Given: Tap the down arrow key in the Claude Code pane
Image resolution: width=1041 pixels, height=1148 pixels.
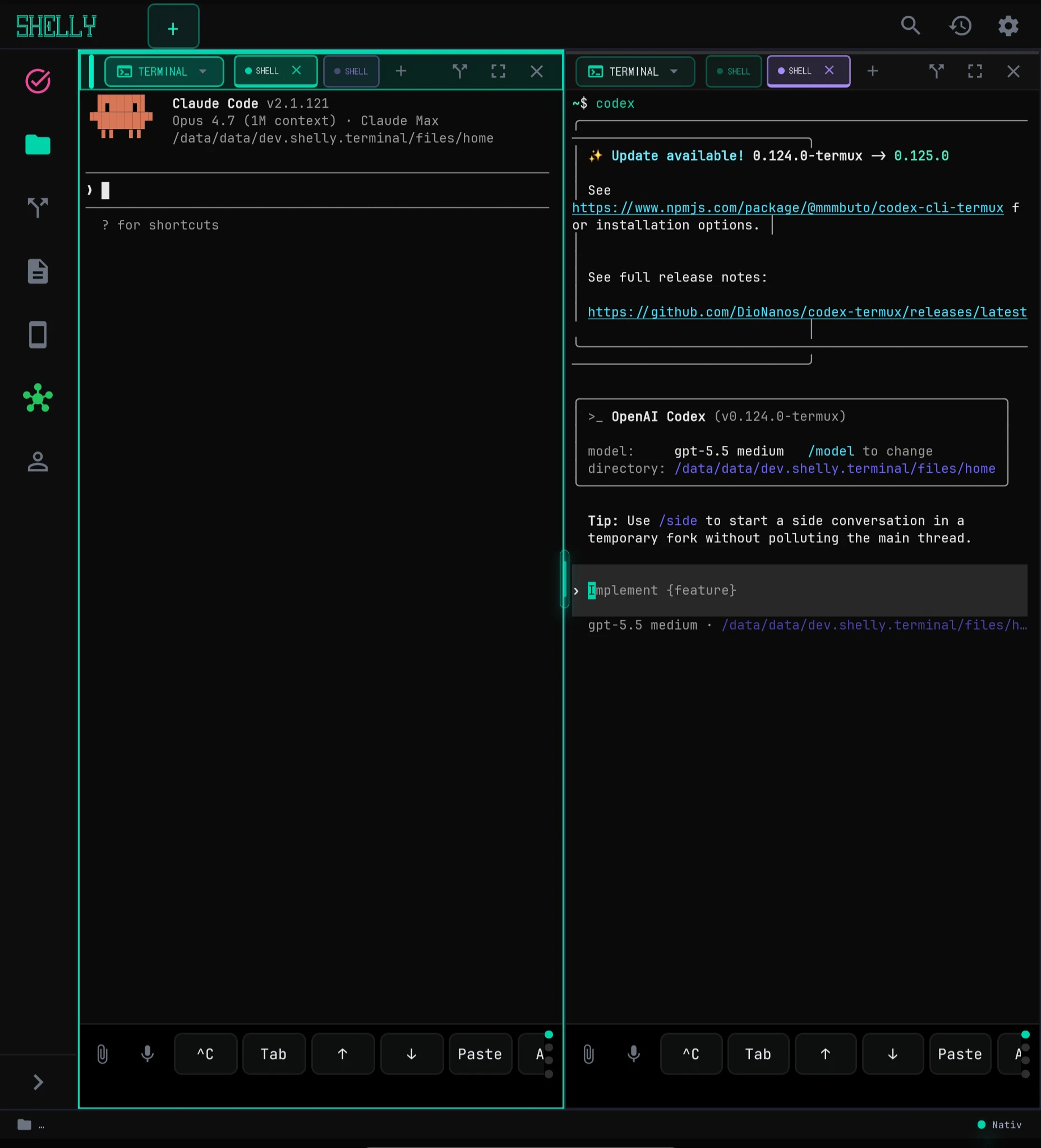Looking at the screenshot, I should (x=412, y=1054).
